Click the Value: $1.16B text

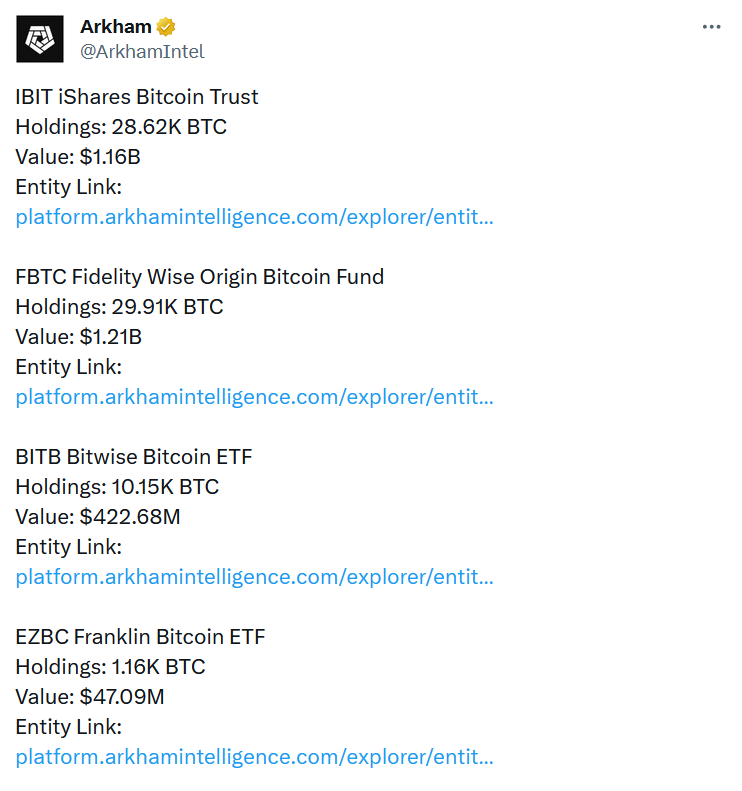point(78,157)
